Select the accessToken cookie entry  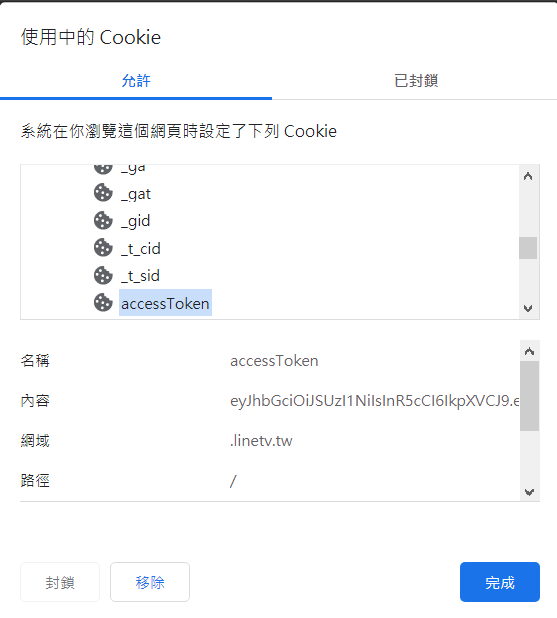click(x=165, y=303)
